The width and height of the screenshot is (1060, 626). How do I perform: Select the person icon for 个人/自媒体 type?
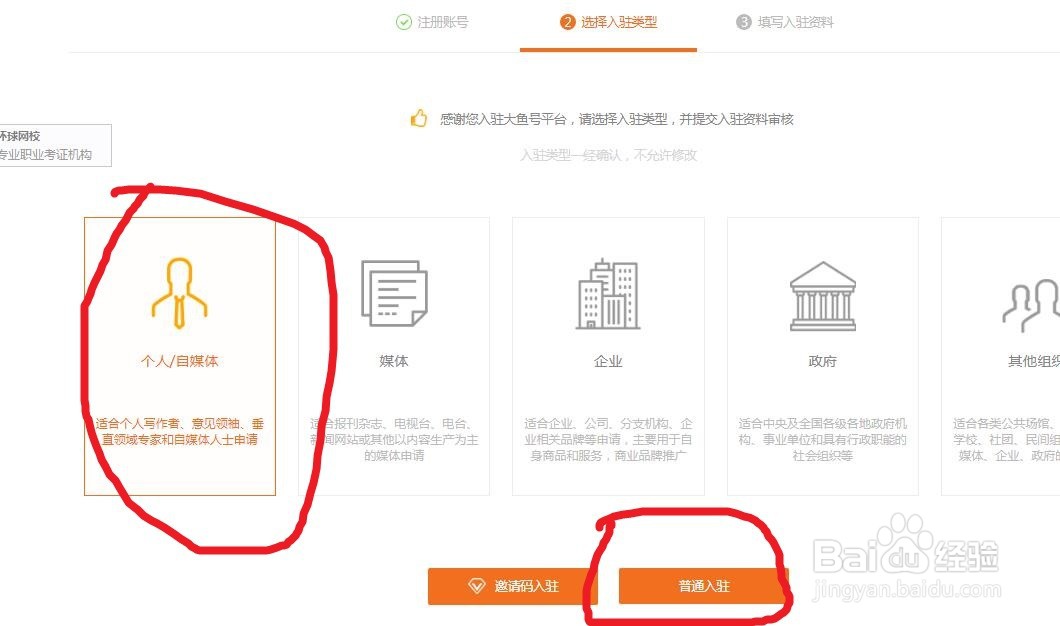(180, 293)
